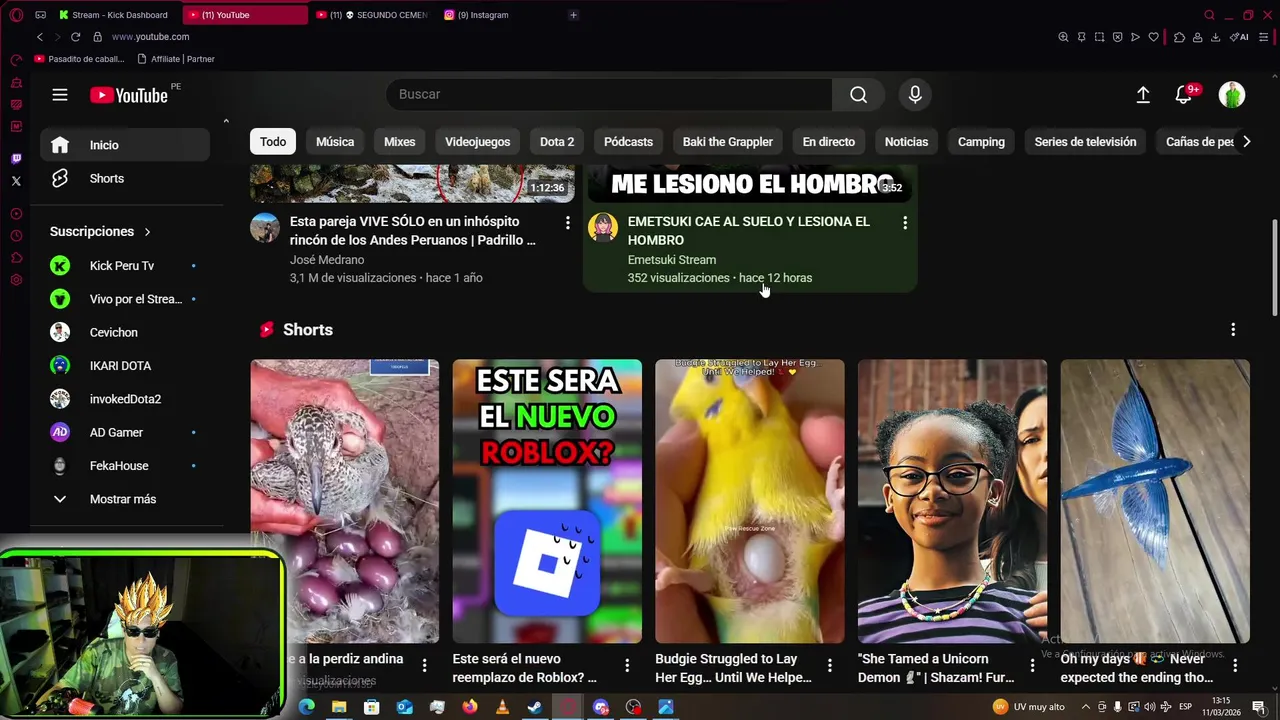This screenshot has width=1280, height=720.
Task: Play the ESTE SERA EL NUEVO ROBLOX short
Action: click(547, 501)
